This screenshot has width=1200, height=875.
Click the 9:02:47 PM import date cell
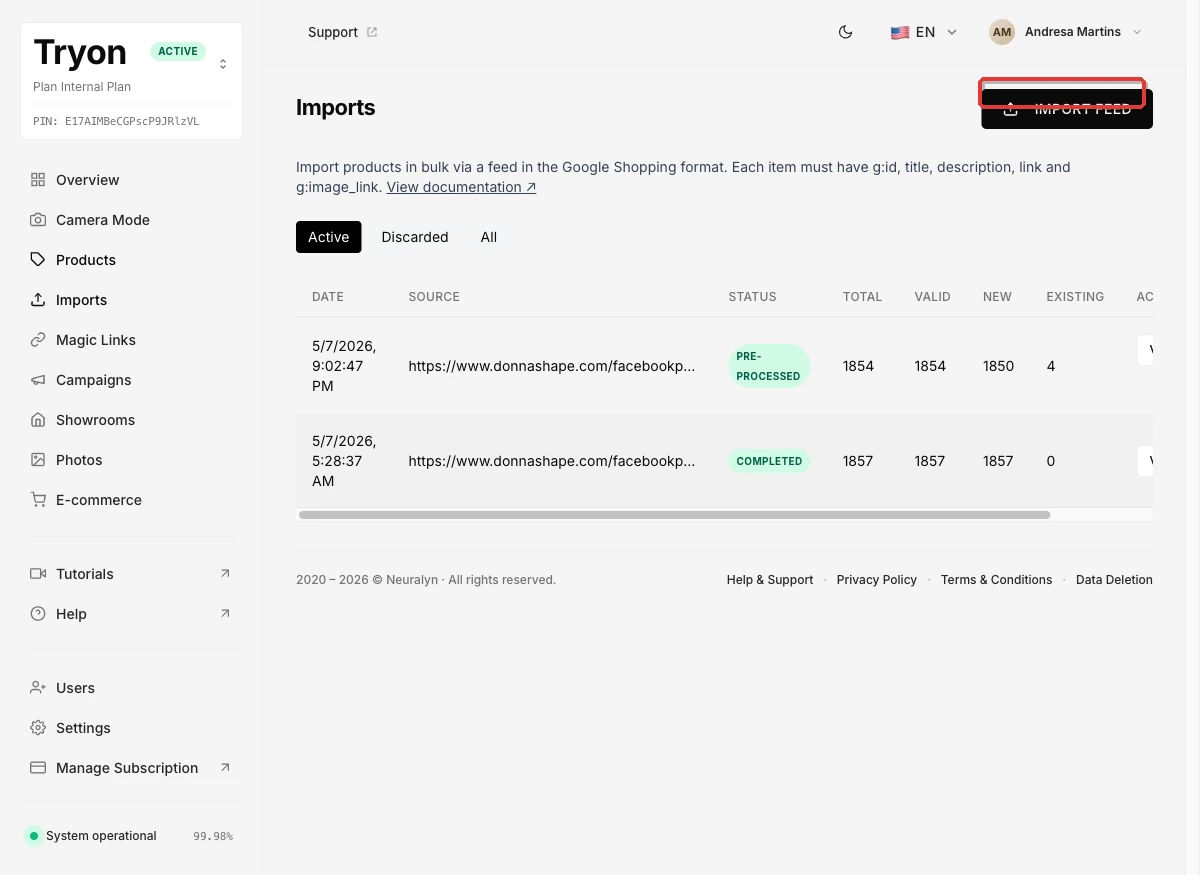pos(344,366)
